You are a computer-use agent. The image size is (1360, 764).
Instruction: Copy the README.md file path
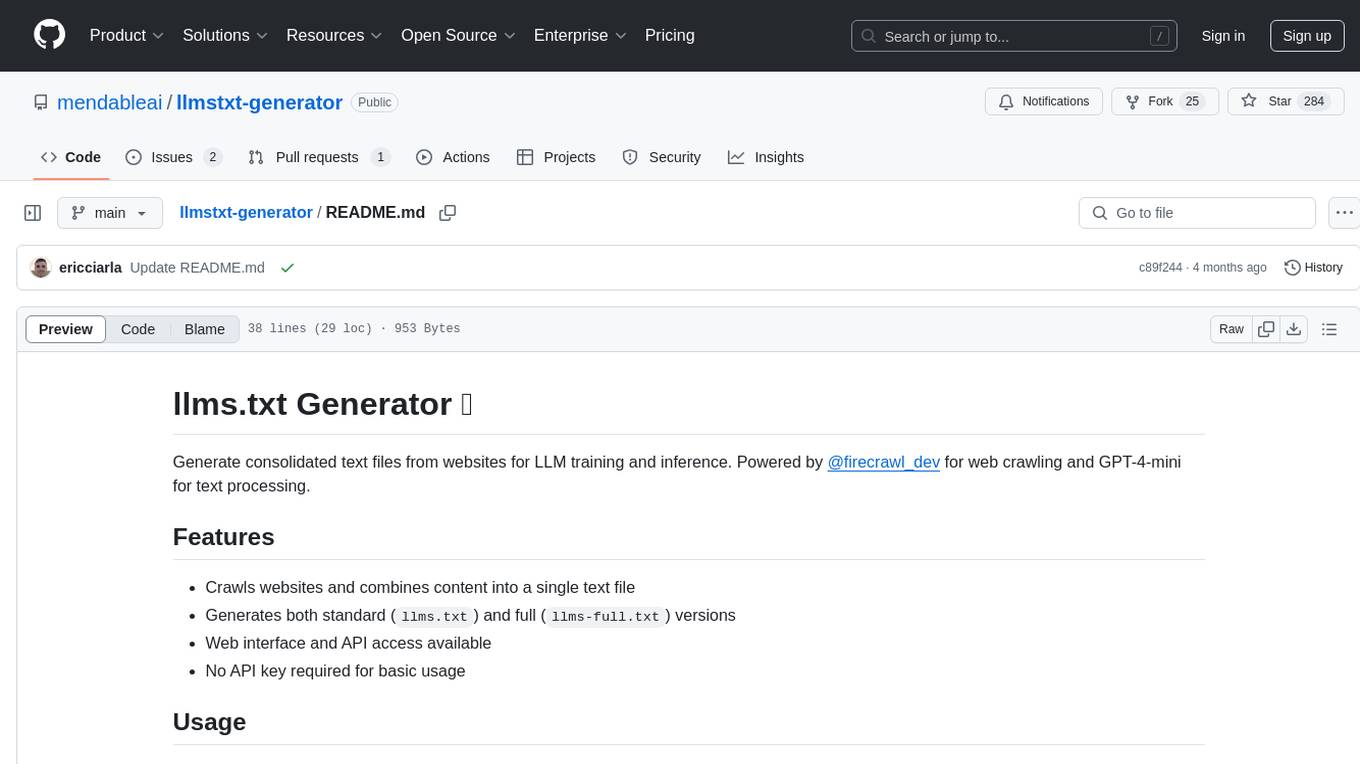click(448, 213)
